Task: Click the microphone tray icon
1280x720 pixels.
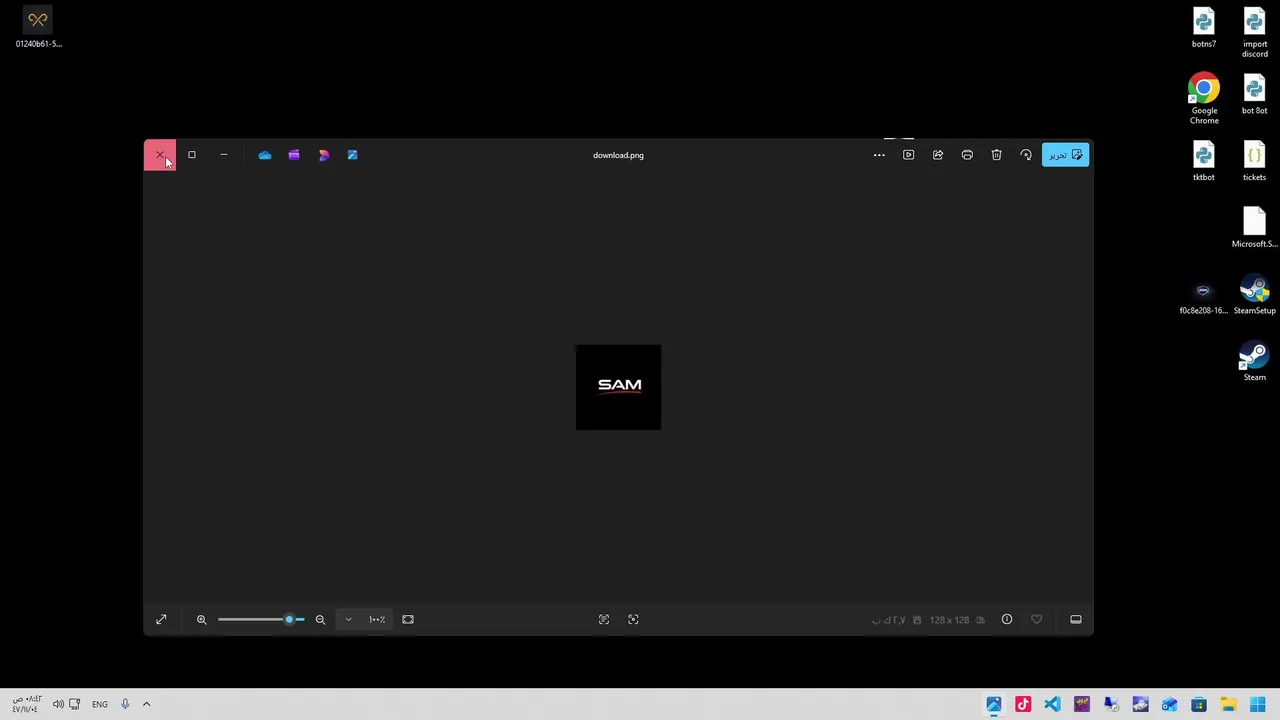Action: tap(125, 705)
